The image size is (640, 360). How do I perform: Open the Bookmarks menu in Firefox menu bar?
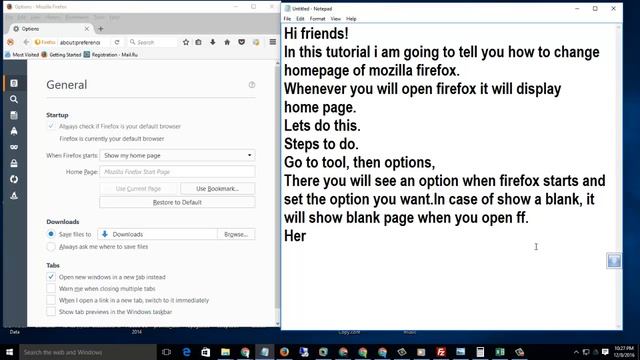coord(77,18)
